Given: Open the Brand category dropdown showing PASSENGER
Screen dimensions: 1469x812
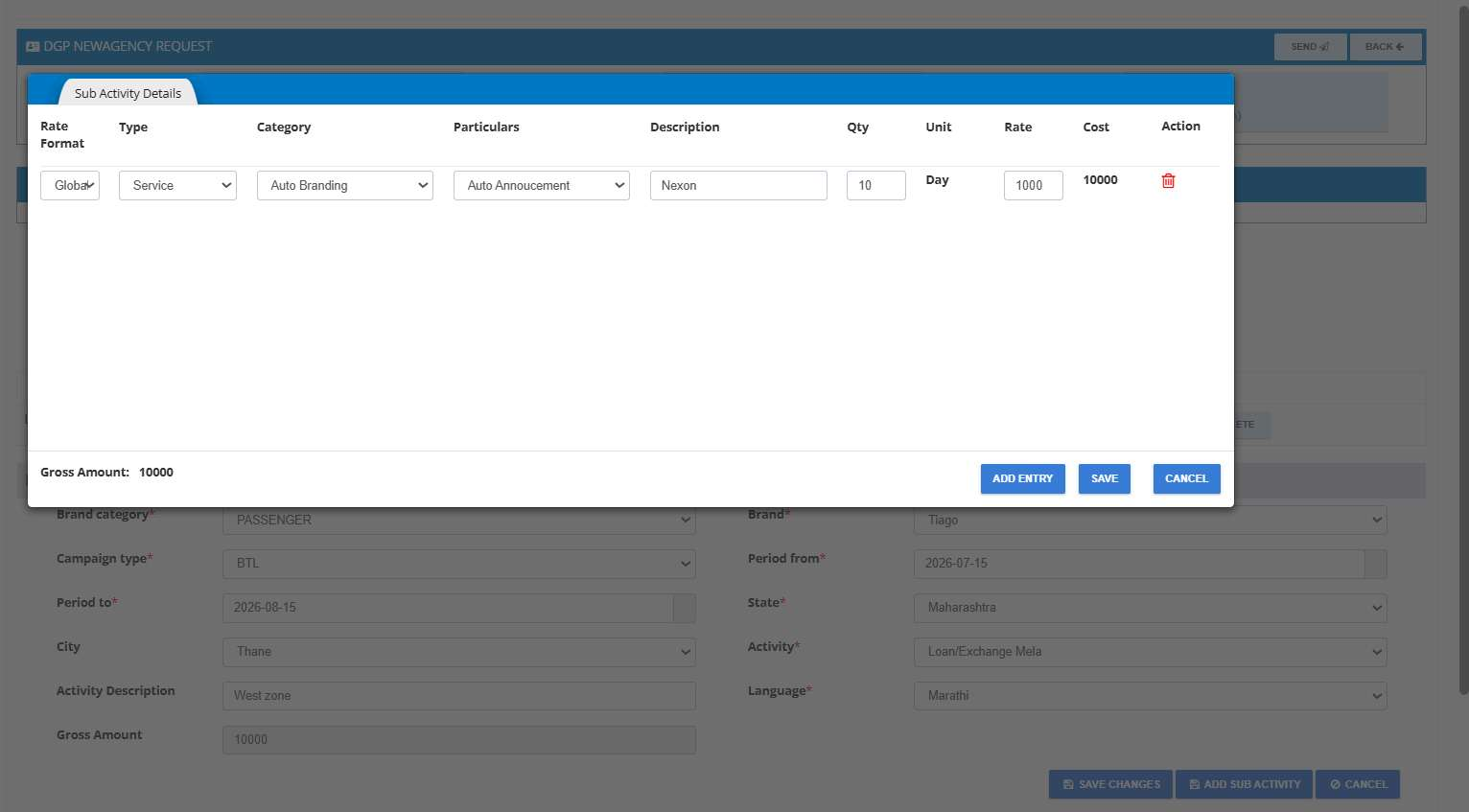Looking at the screenshot, I should pyautogui.click(x=459, y=520).
